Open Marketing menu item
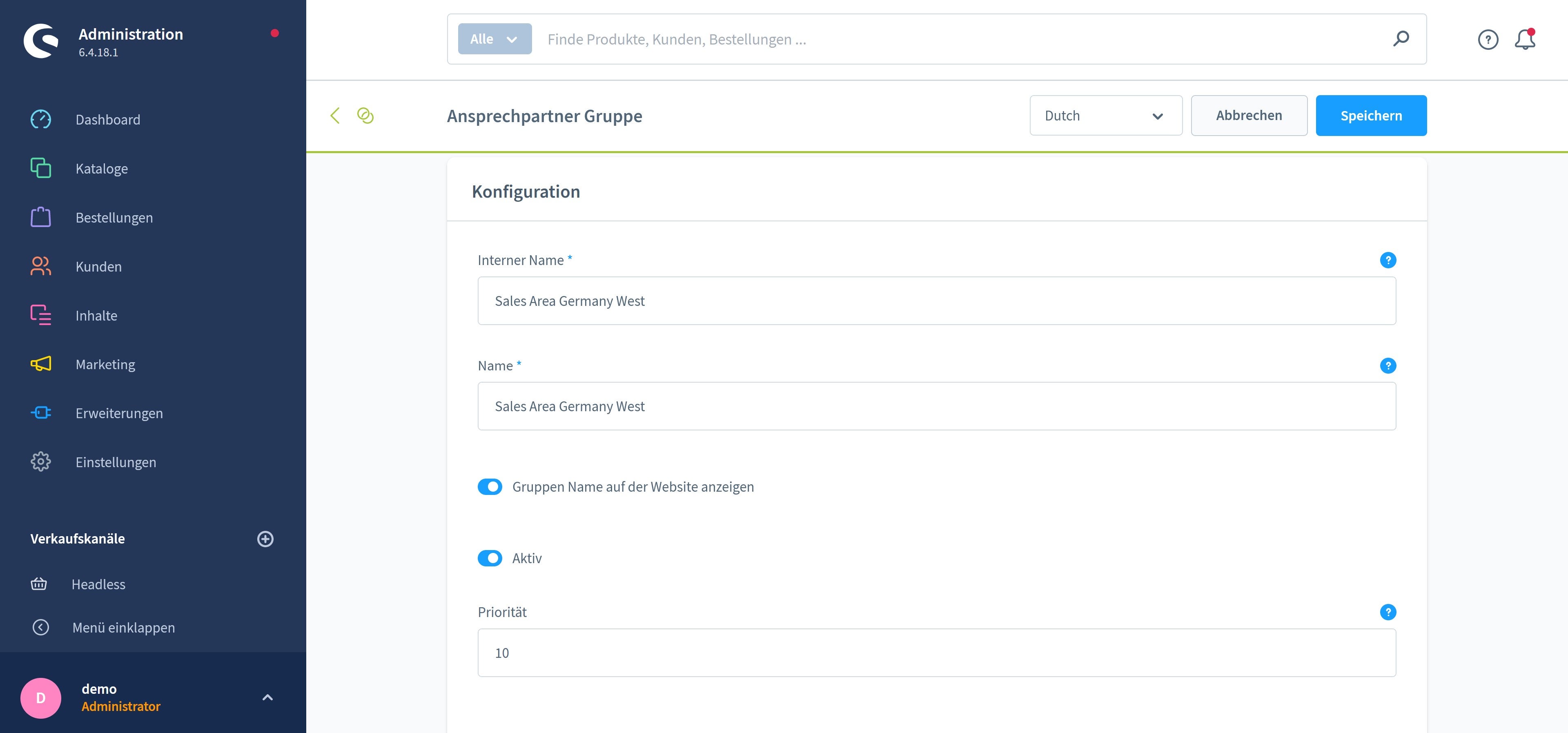The width and height of the screenshot is (1568, 733). point(152,364)
